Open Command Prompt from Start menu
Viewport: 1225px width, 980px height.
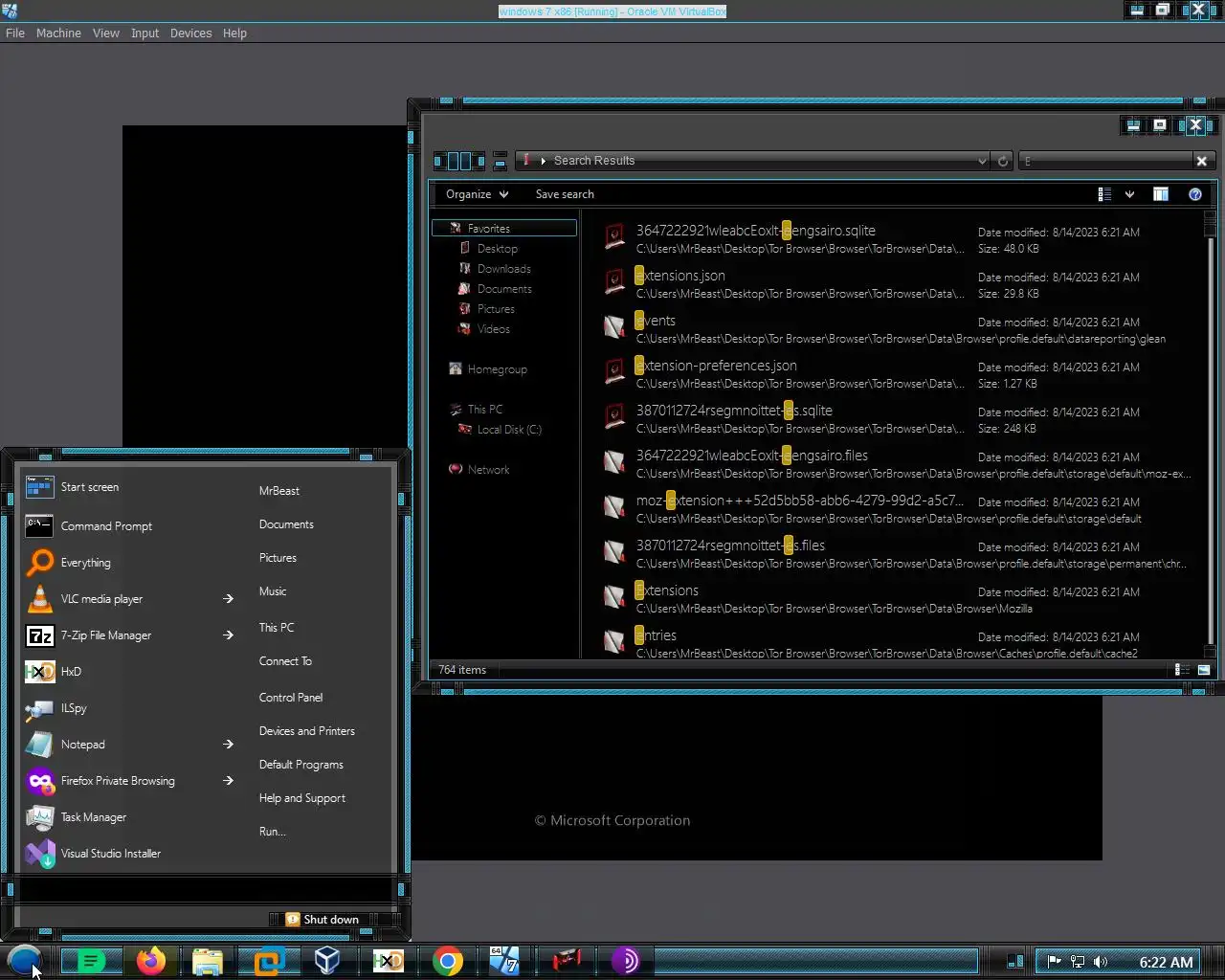point(129,526)
